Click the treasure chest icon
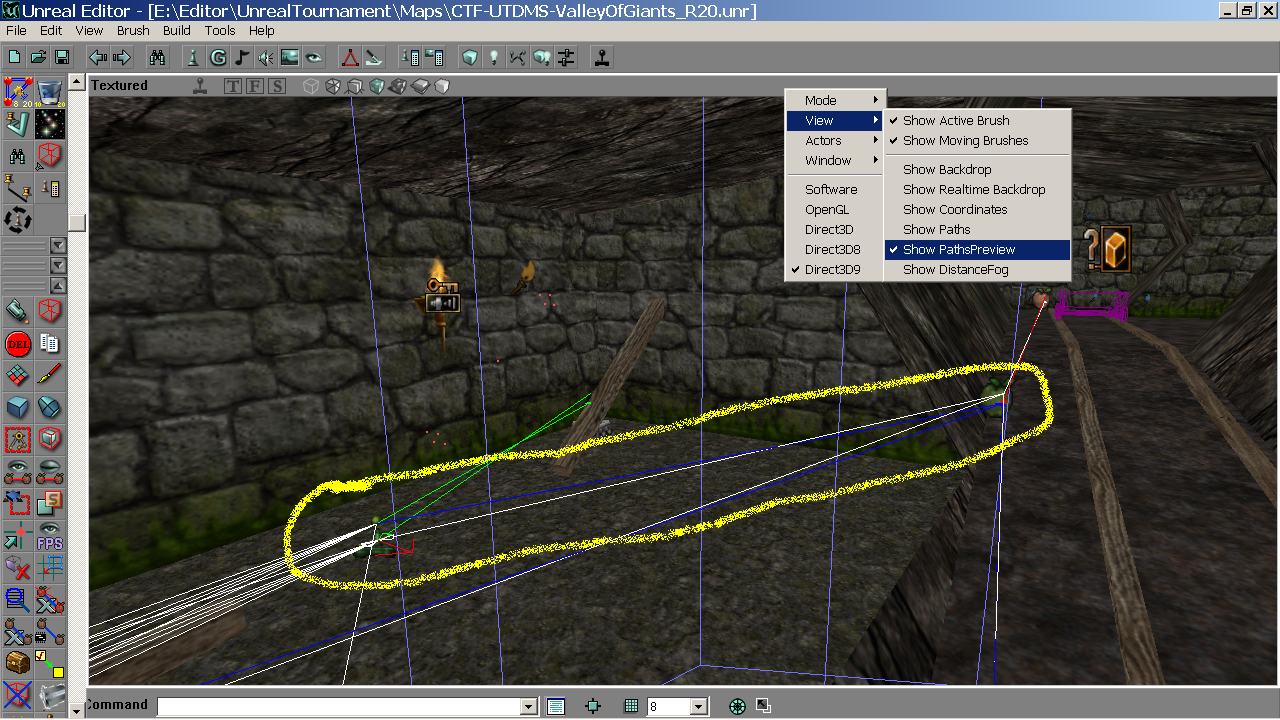The height and width of the screenshot is (720, 1280). tap(18, 662)
